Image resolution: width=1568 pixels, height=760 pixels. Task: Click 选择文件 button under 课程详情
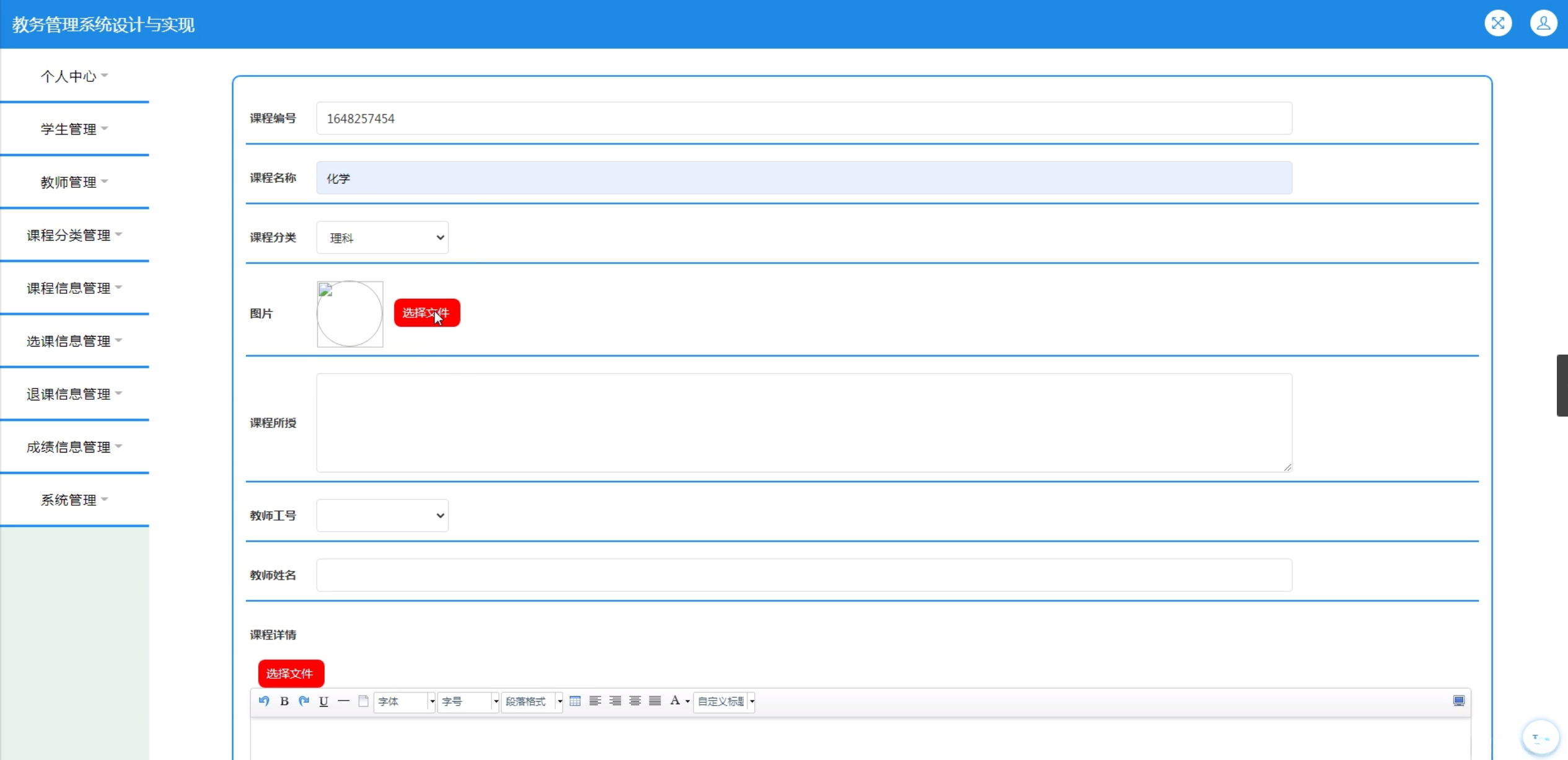(x=291, y=674)
